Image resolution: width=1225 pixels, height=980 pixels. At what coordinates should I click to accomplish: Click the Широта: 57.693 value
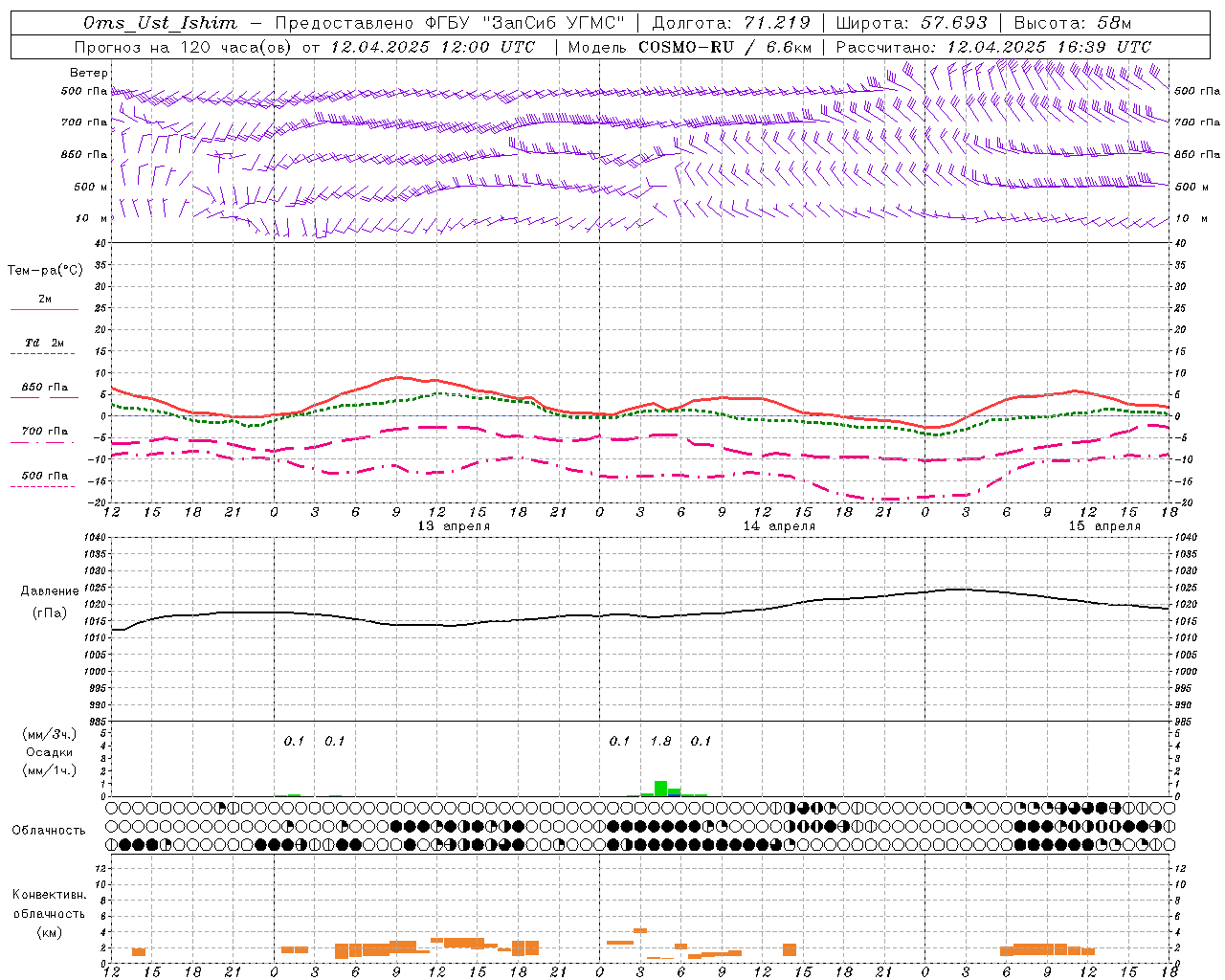(x=911, y=23)
